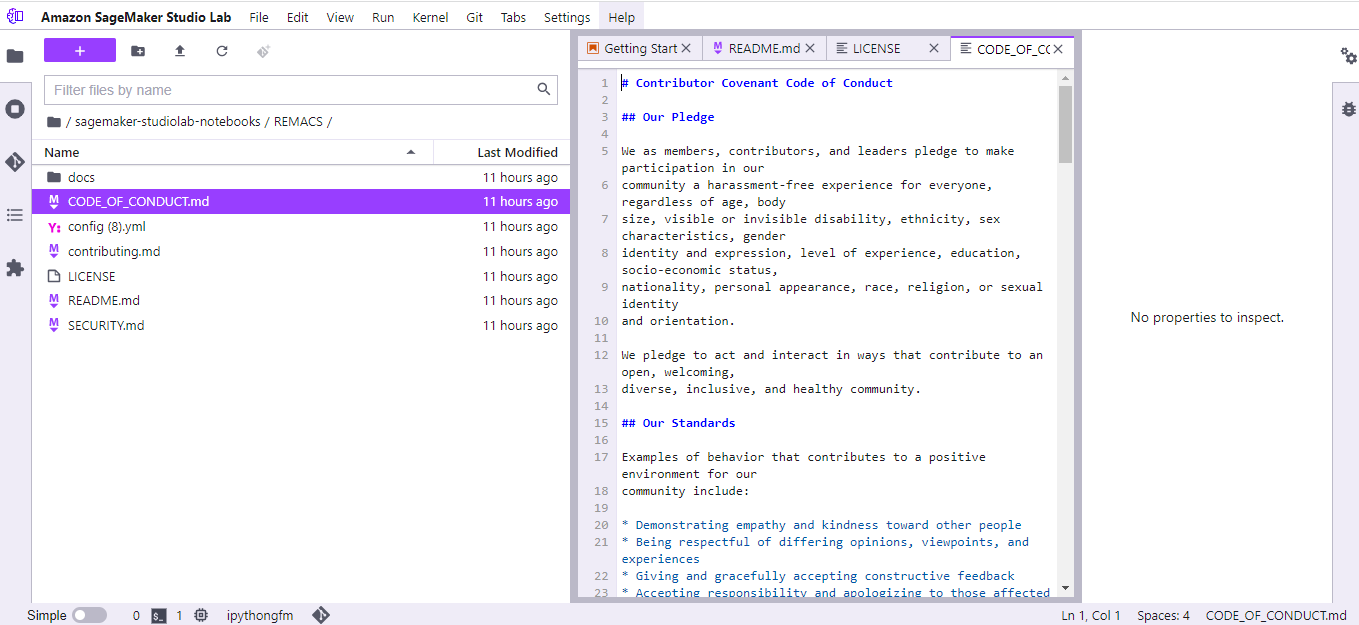The height and width of the screenshot is (625, 1359).
Task: Select contributing.md file
Action: [x=301, y=252]
